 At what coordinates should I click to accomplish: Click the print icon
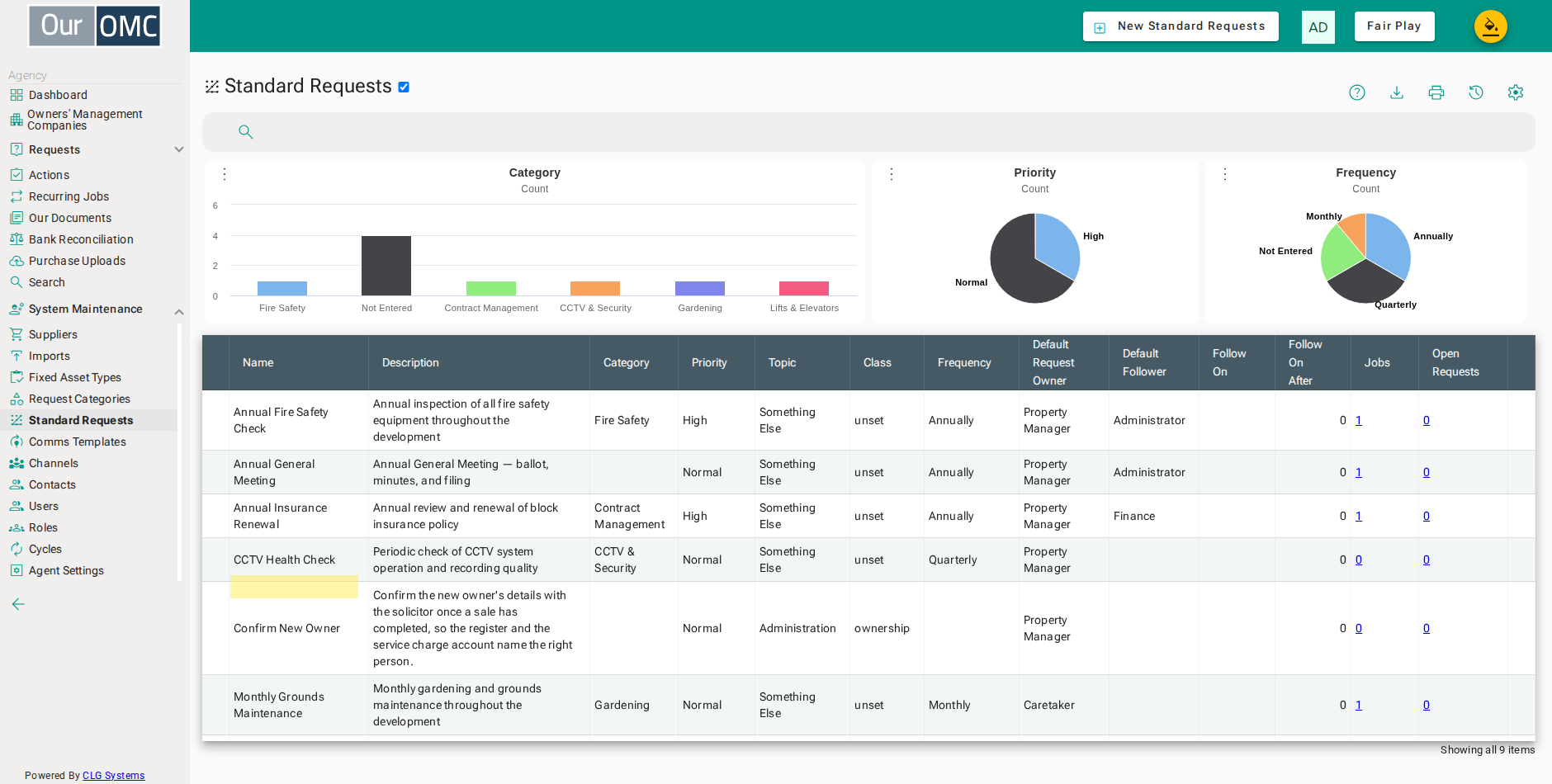click(1436, 92)
